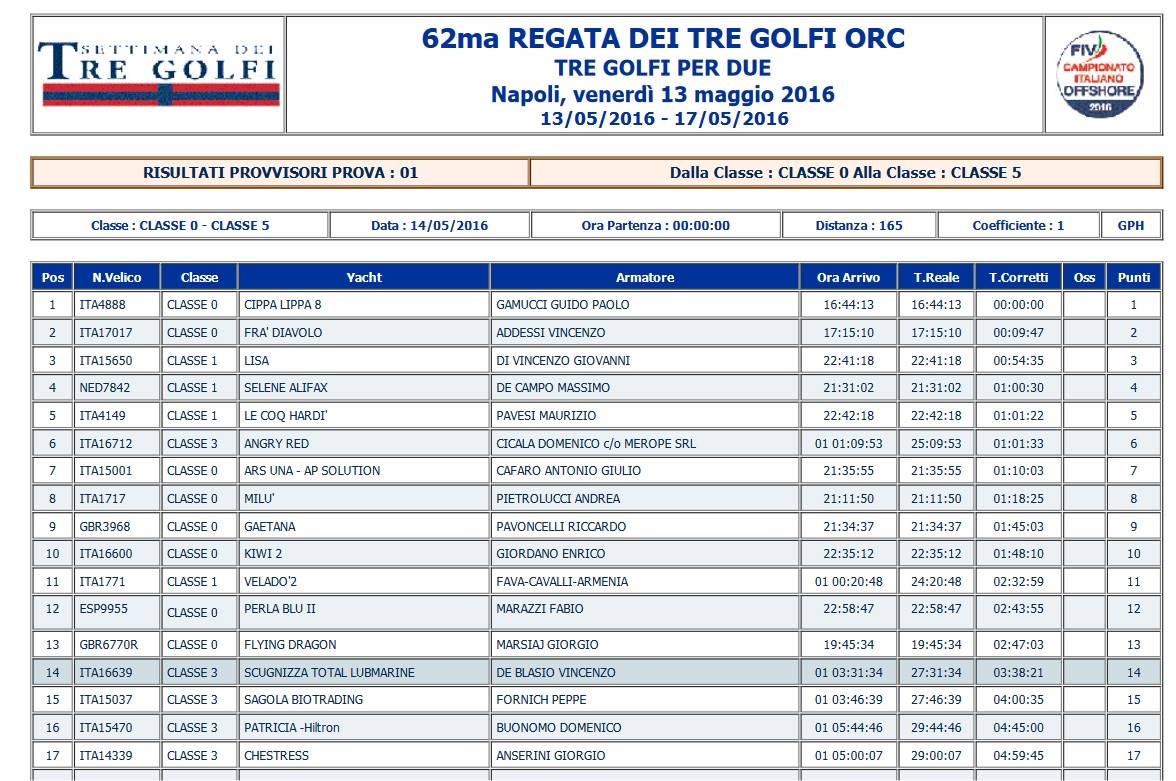Image resolution: width=1176 pixels, height=781 pixels.
Task: Select yacht VELADO'2
Action: coord(271,581)
